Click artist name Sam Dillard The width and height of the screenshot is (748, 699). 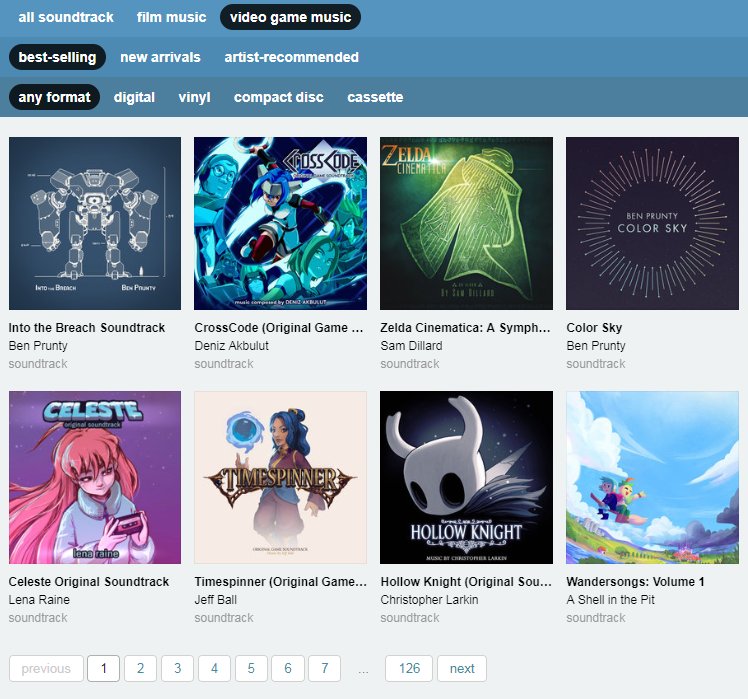click(x=411, y=345)
